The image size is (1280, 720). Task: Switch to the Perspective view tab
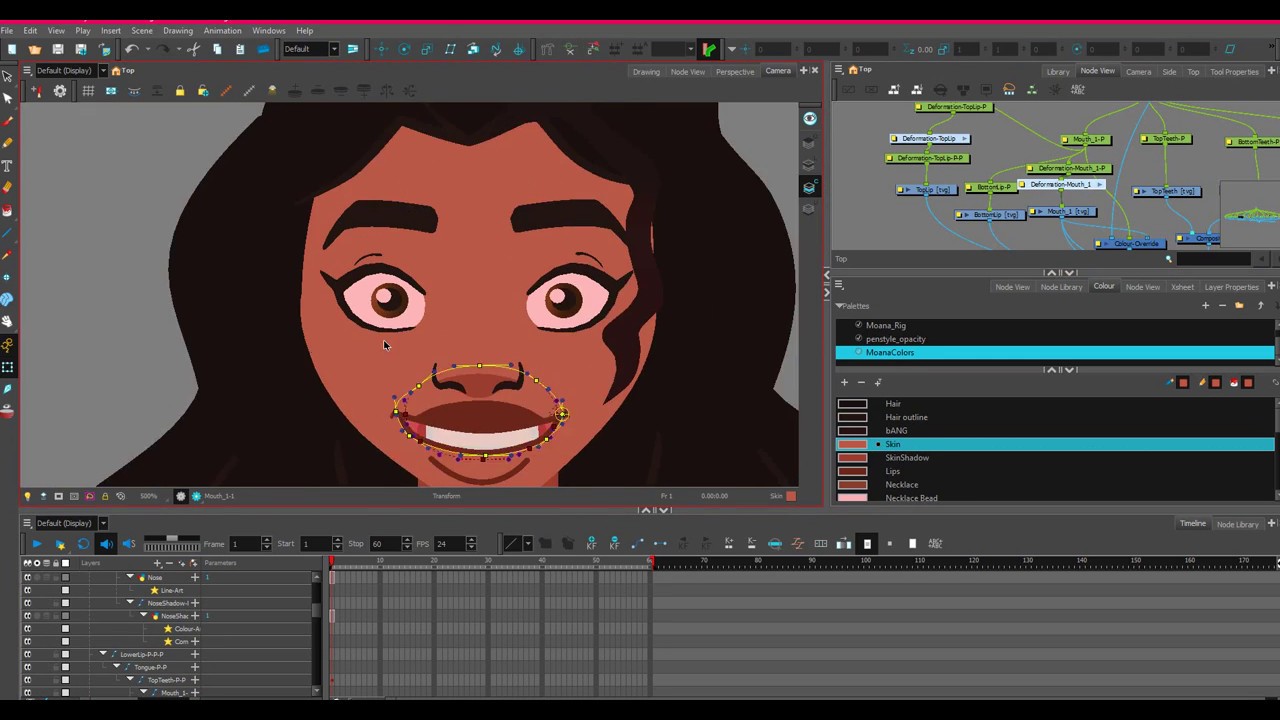[735, 72]
